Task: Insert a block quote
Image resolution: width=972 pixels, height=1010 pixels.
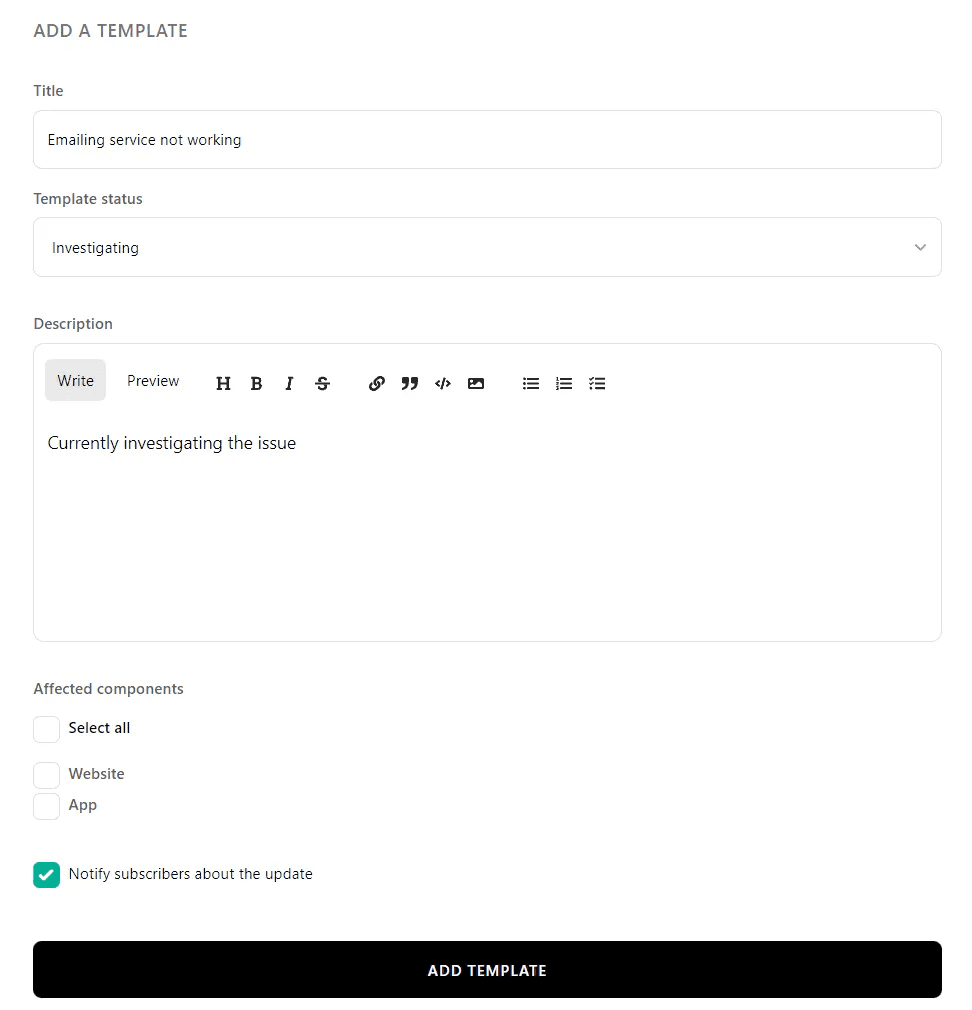Action: click(410, 384)
